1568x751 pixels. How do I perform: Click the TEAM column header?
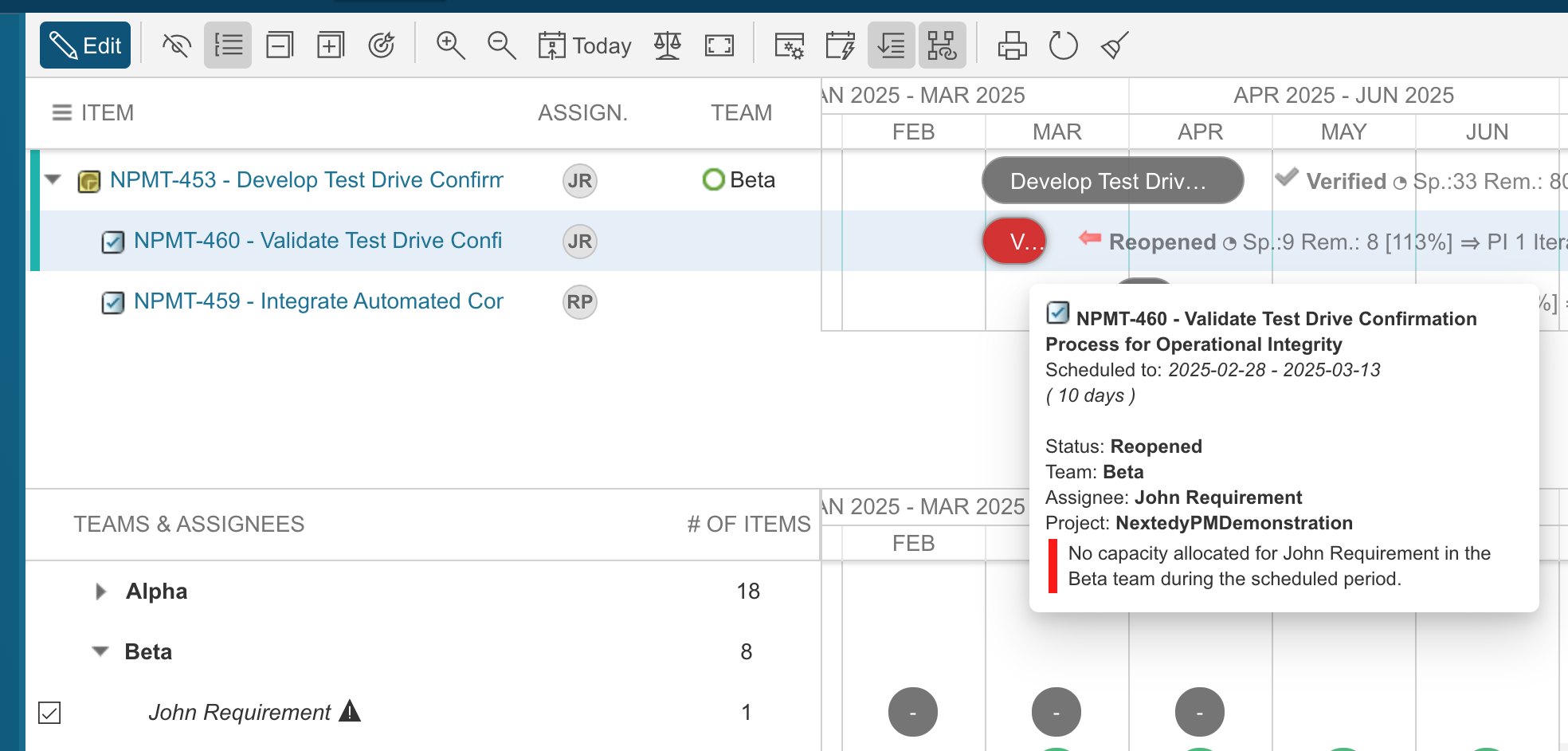742,112
